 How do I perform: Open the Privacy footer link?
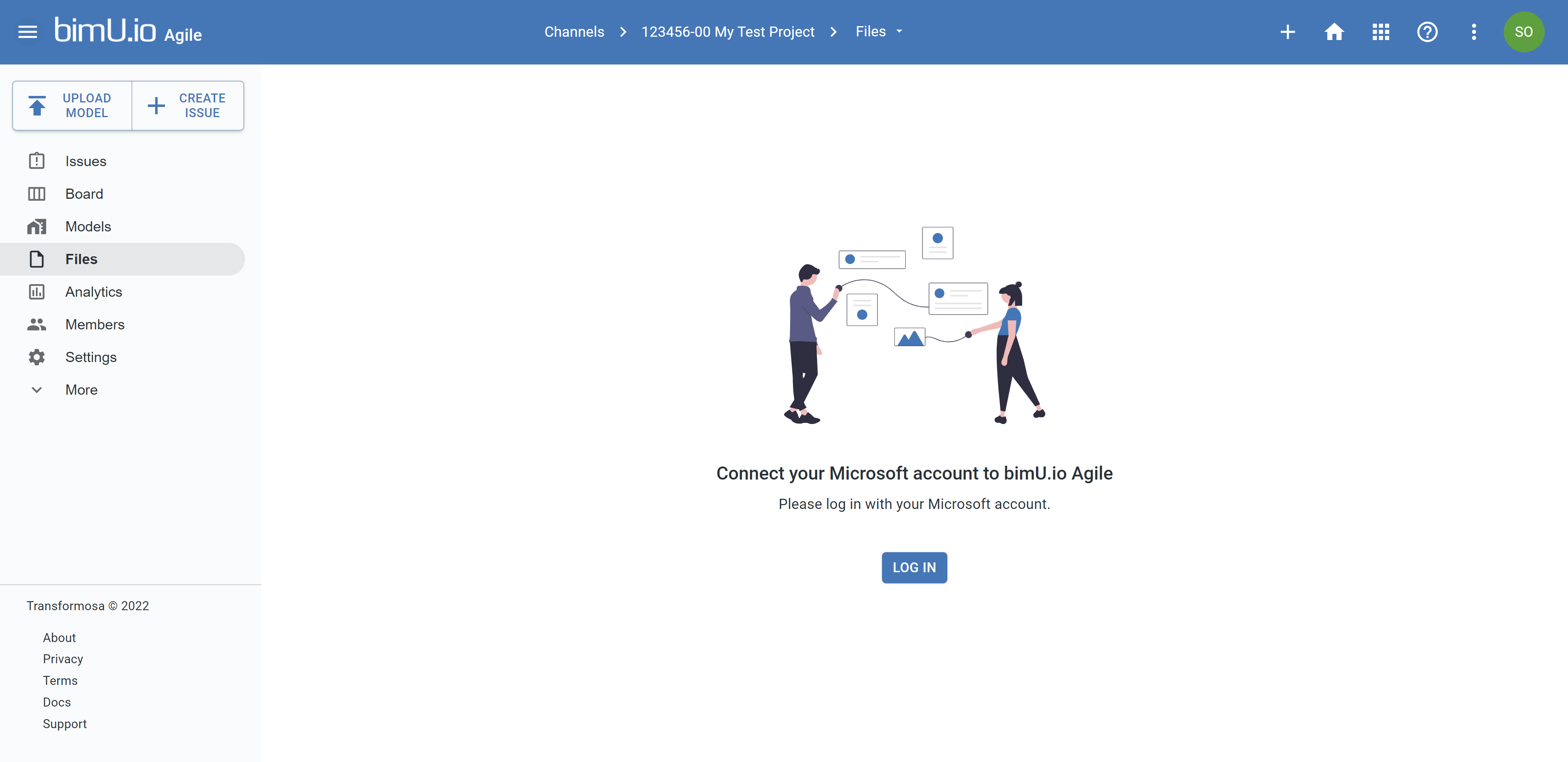63,658
